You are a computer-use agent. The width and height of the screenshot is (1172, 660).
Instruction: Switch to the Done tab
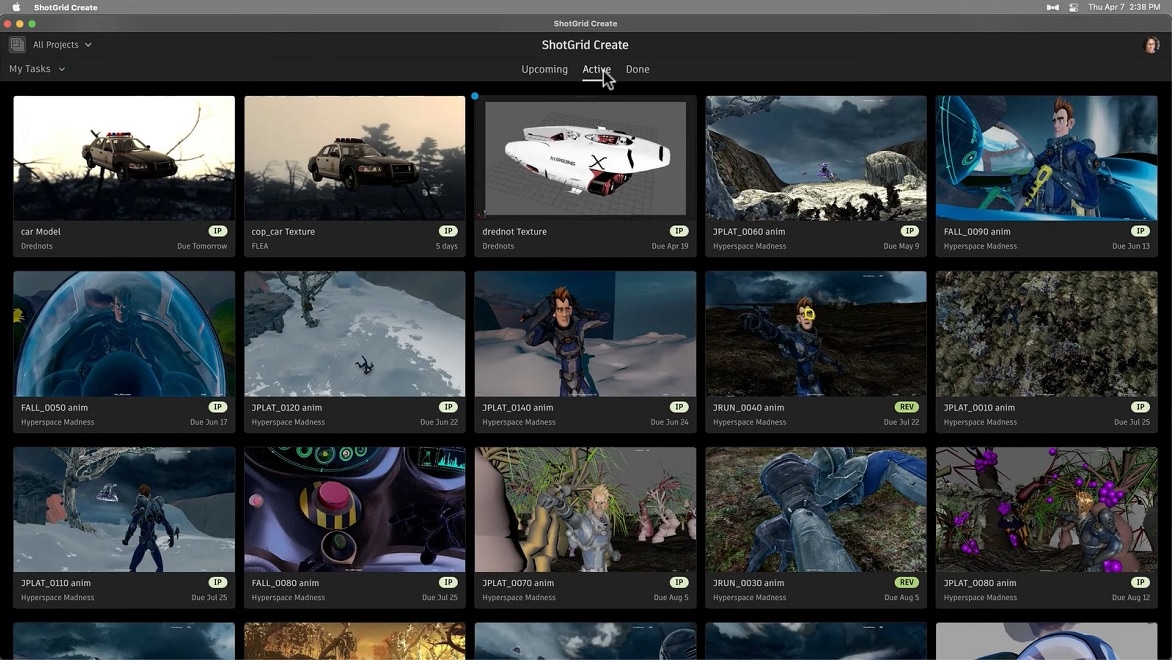point(637,69)
